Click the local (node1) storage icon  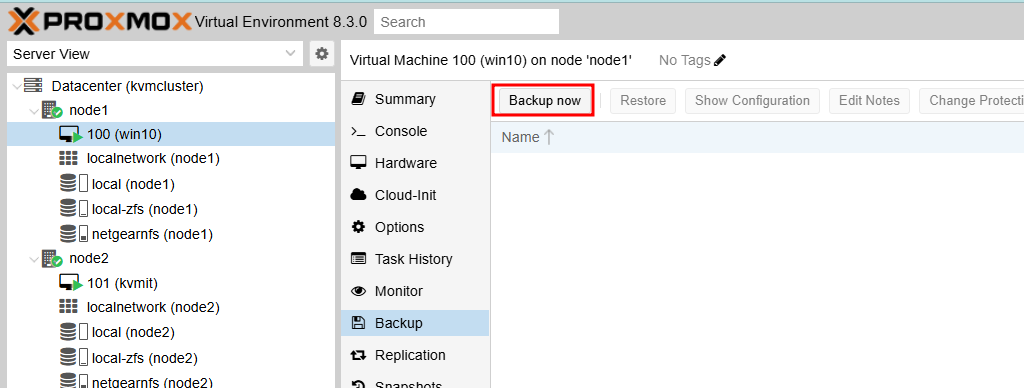pos(73,184)
